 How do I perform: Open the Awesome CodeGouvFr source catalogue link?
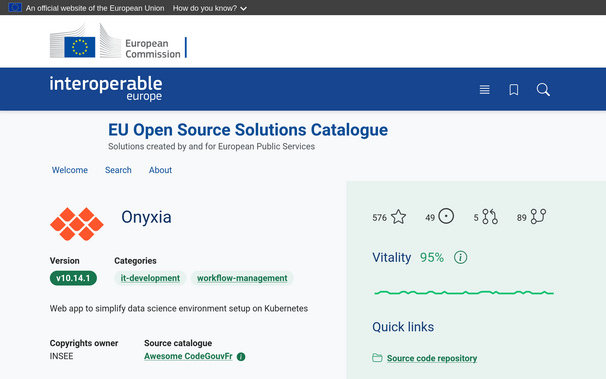188,356
